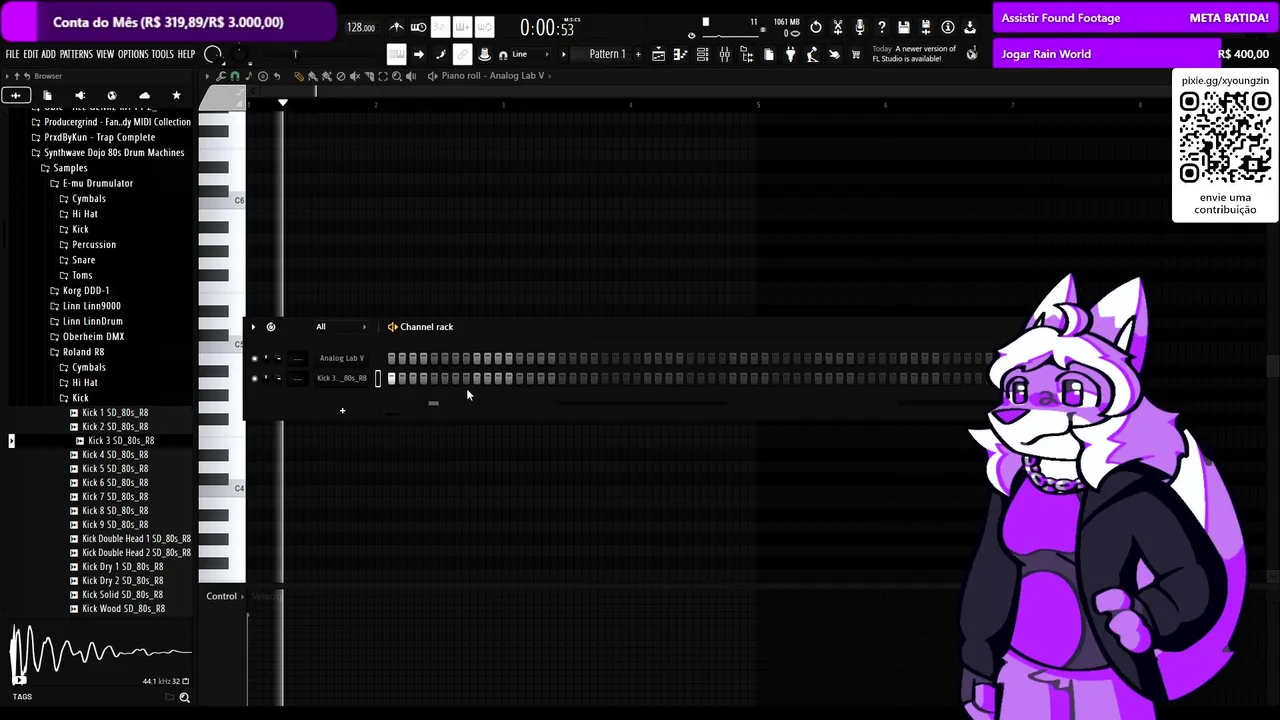Open the channel rack menu arrow
The width and height of the screenshot is (1280, 720).
pyautogui.click(x=253, y=327)
